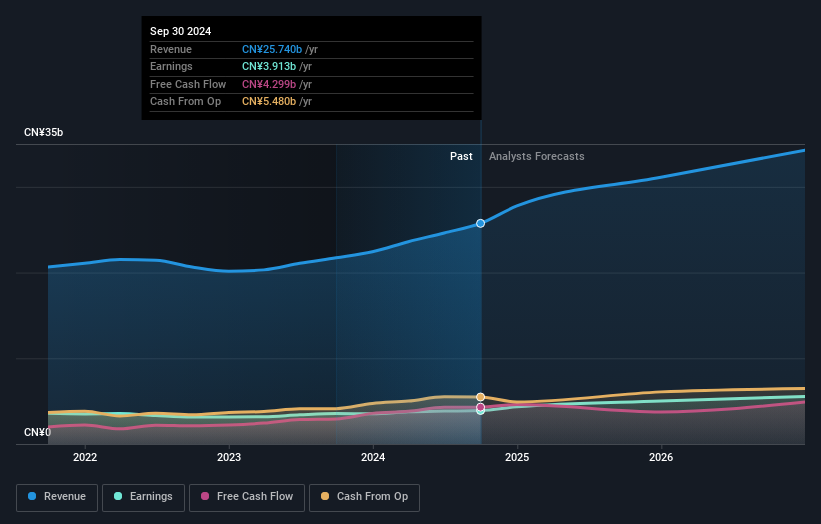Click the Free Cash Flow label in tooltip
Image resolution: width=821 pixels, height=524 pixels.
(x=188, y=84)
